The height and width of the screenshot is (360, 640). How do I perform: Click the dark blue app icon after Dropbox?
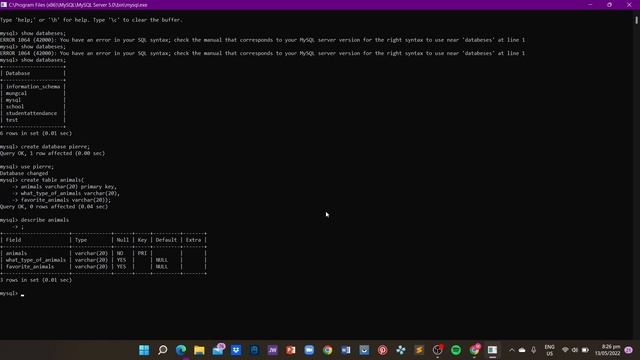pyautogui.click(x=254, y=350)
